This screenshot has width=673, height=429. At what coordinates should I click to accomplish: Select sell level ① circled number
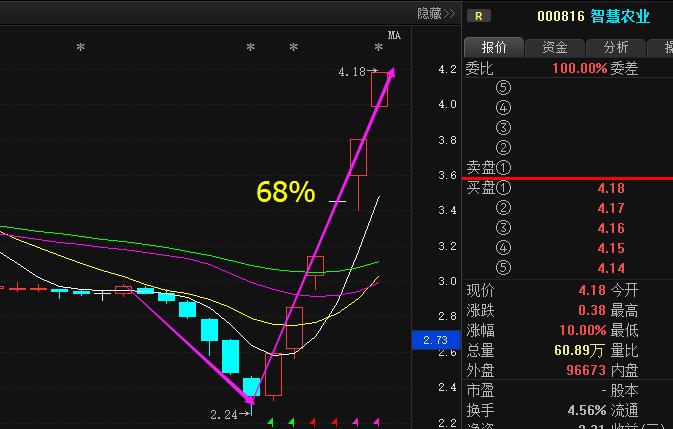click(502, 167)
